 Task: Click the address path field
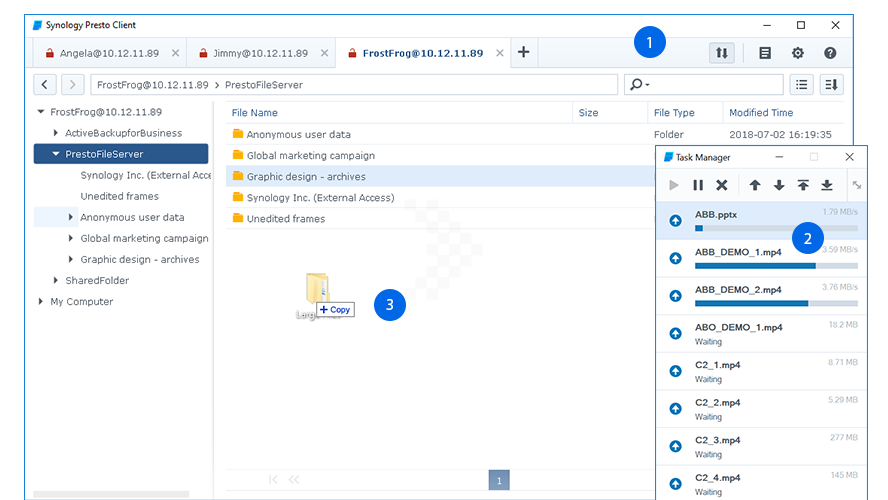point(354,85)
